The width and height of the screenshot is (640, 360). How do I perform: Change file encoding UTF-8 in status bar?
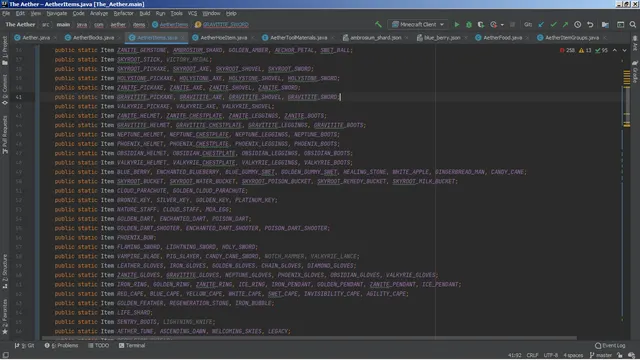tap(551, 355)
